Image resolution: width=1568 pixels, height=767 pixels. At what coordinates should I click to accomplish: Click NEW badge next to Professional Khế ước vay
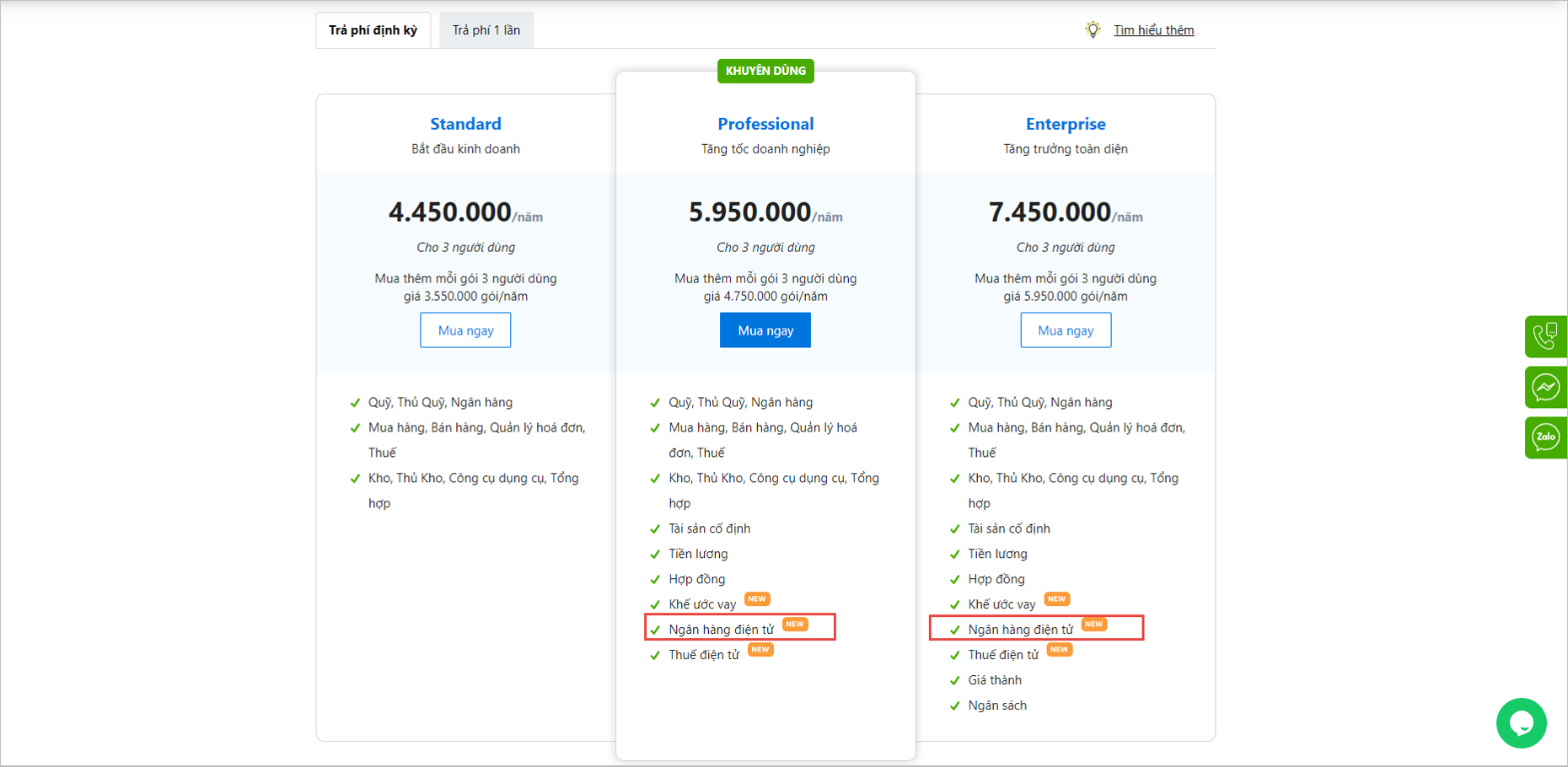pos(757,599)
